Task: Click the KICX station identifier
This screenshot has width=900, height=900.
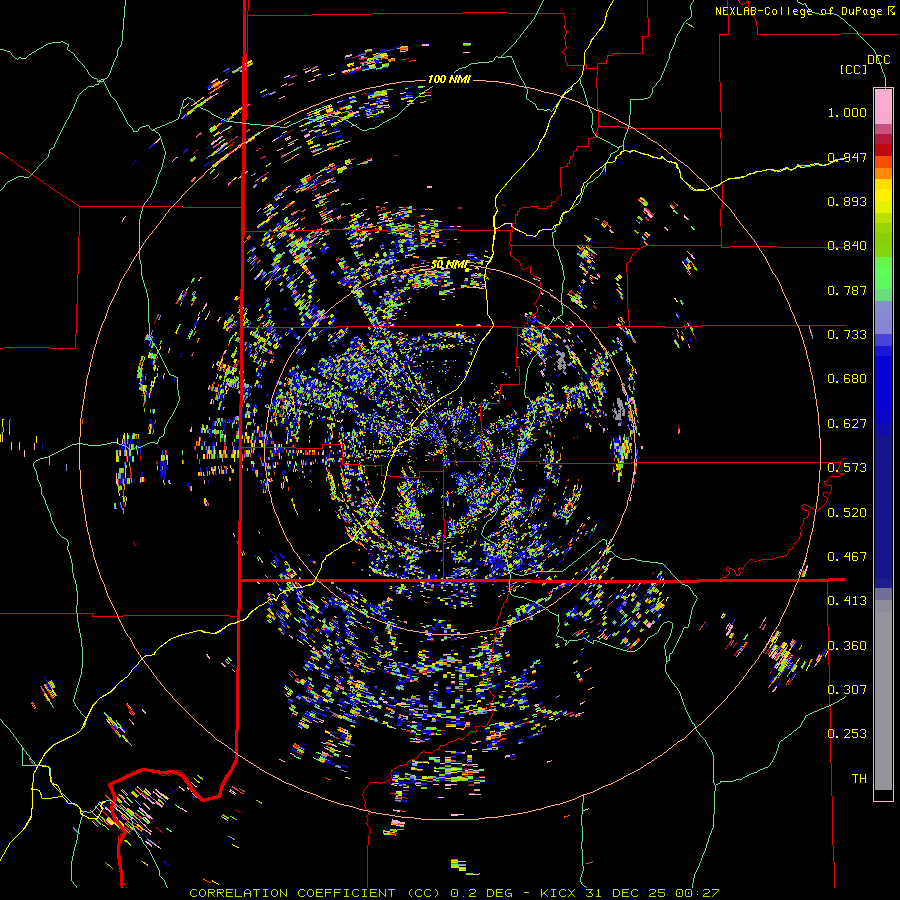Action: [x=557, y=893]
